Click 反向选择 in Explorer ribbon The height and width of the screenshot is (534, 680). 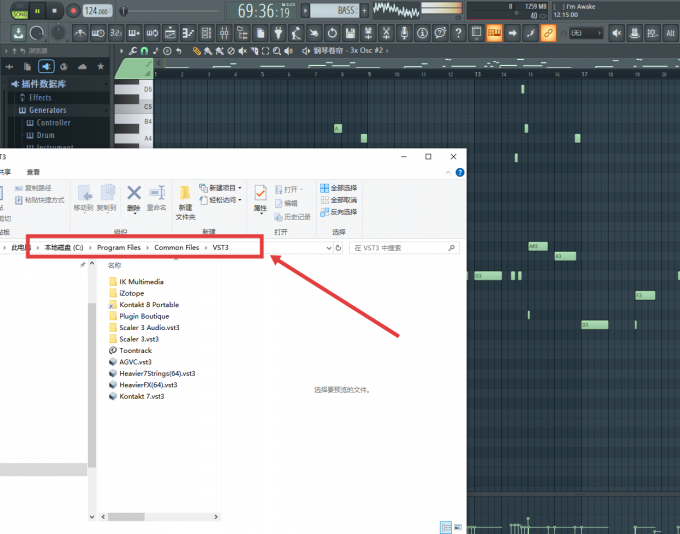click(339, 212)
